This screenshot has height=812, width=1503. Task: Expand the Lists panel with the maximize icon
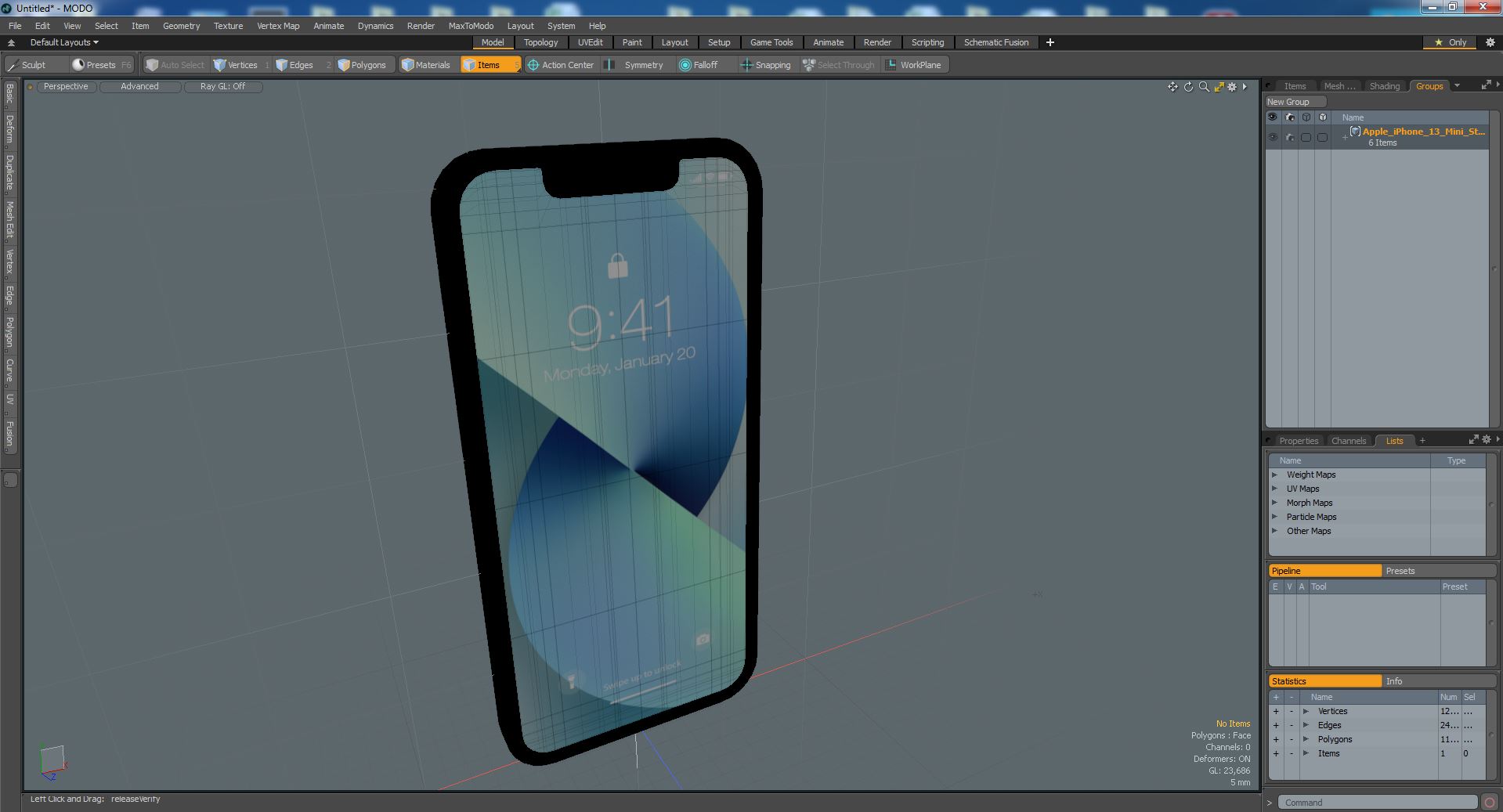click(1473, 440)
